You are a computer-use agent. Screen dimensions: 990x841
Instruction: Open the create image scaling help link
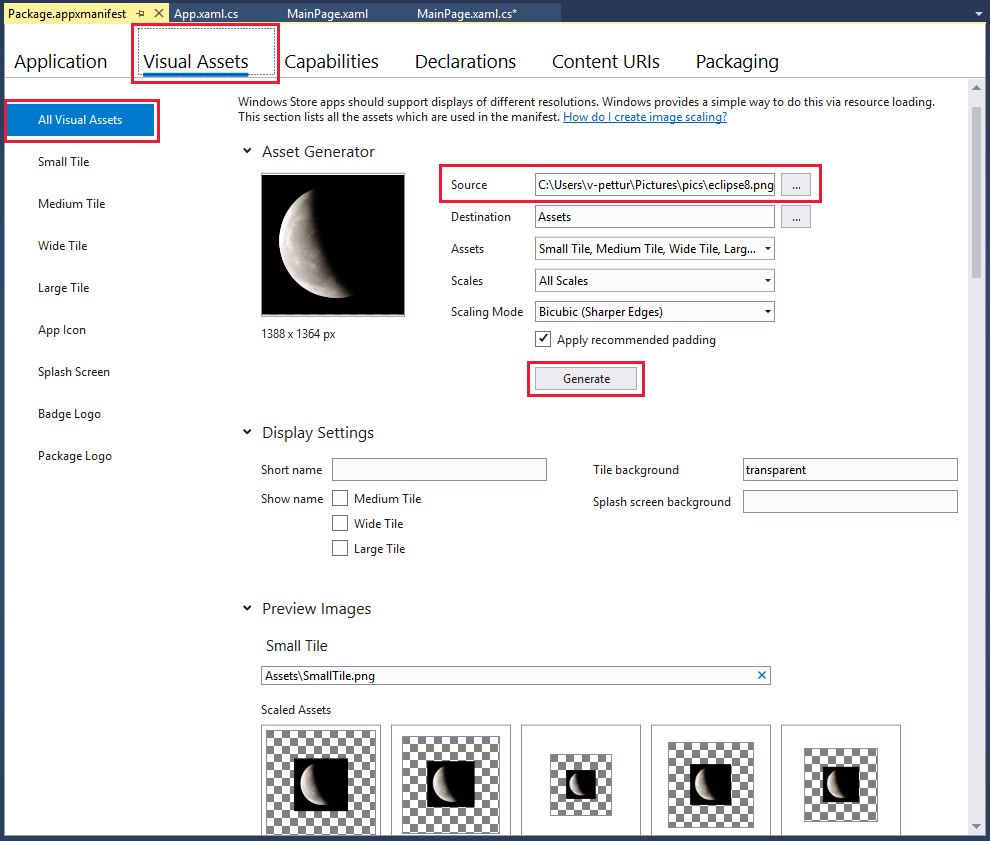point(645,117)
